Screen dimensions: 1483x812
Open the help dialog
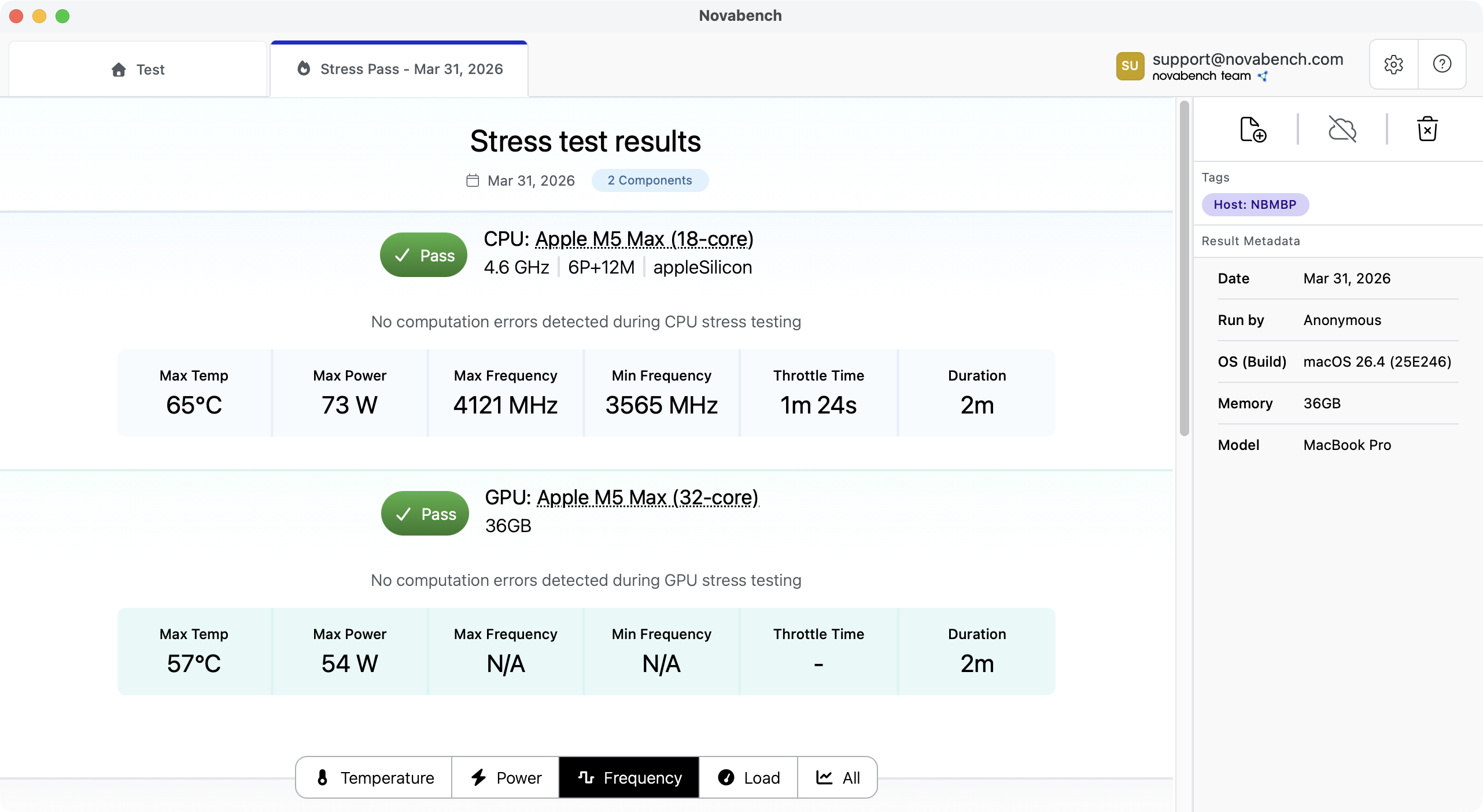click(1441, 64)
